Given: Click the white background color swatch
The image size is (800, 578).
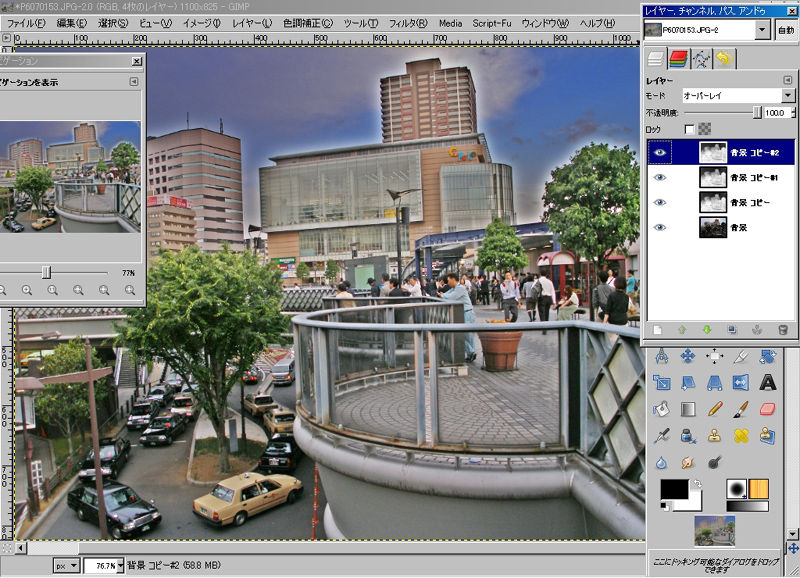Looking at the screenshot, I should pyautogui.click(x=694, y=506).
